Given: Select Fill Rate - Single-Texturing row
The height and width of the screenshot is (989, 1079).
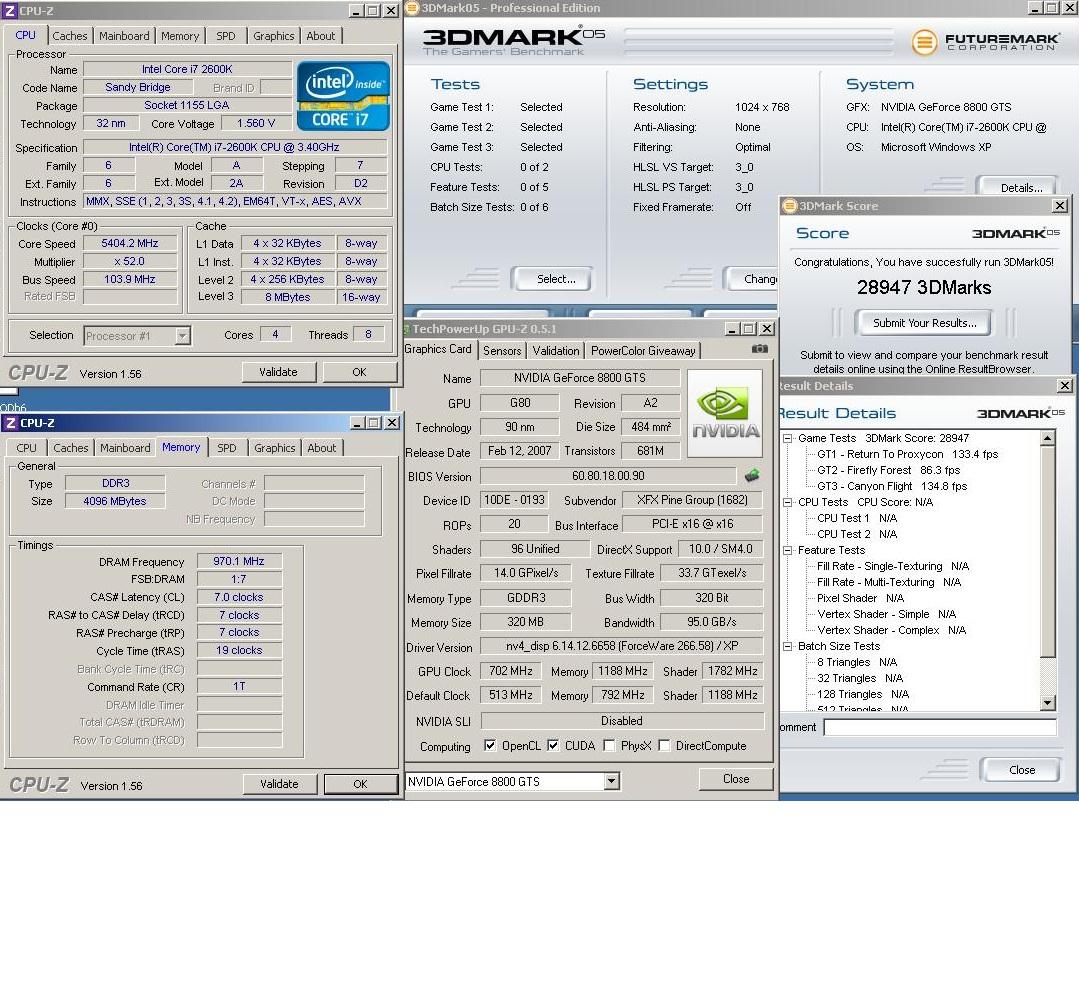Looking at the screenshot, I should [893, 566].
